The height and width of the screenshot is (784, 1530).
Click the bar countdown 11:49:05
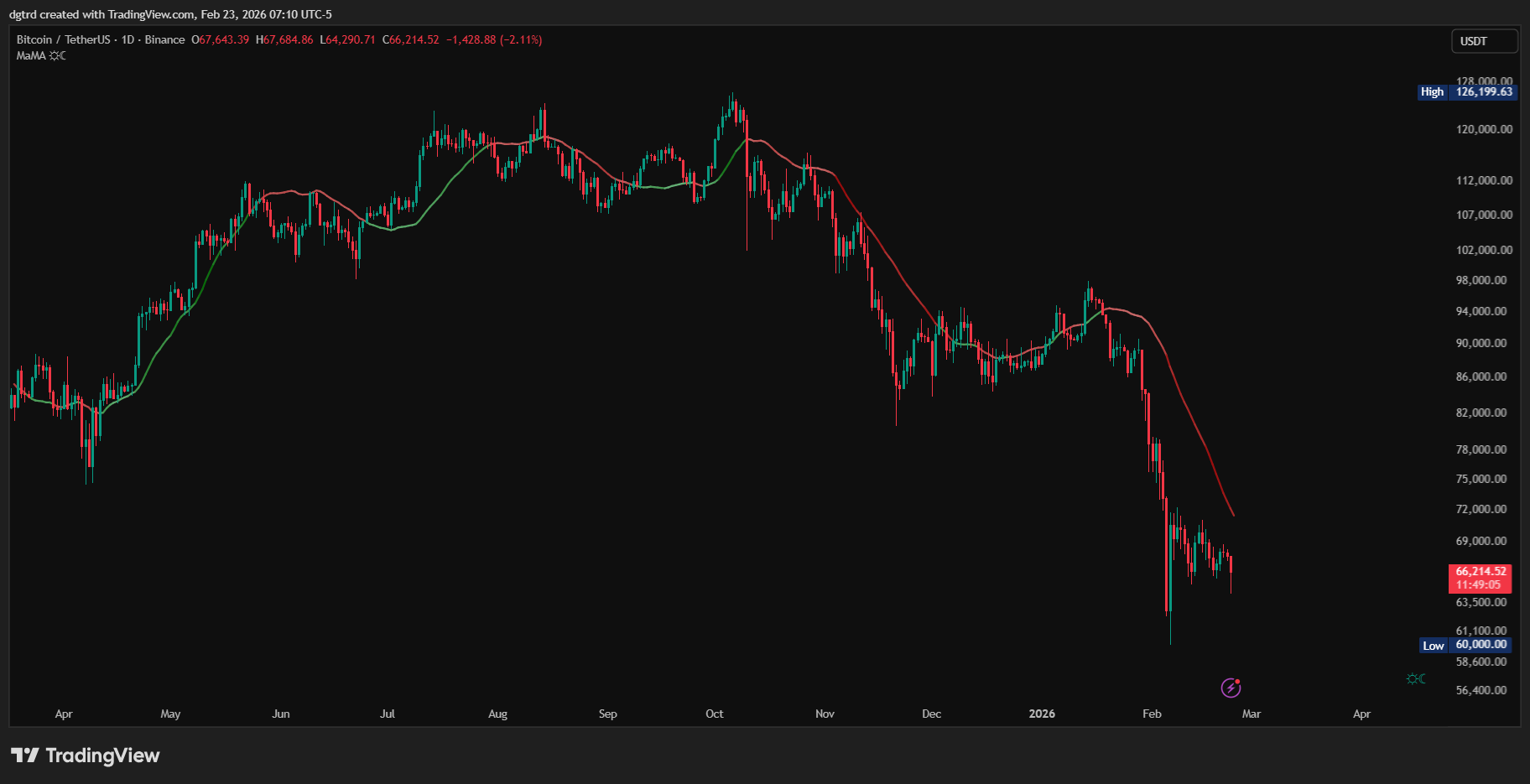[x=1478, y=585]
